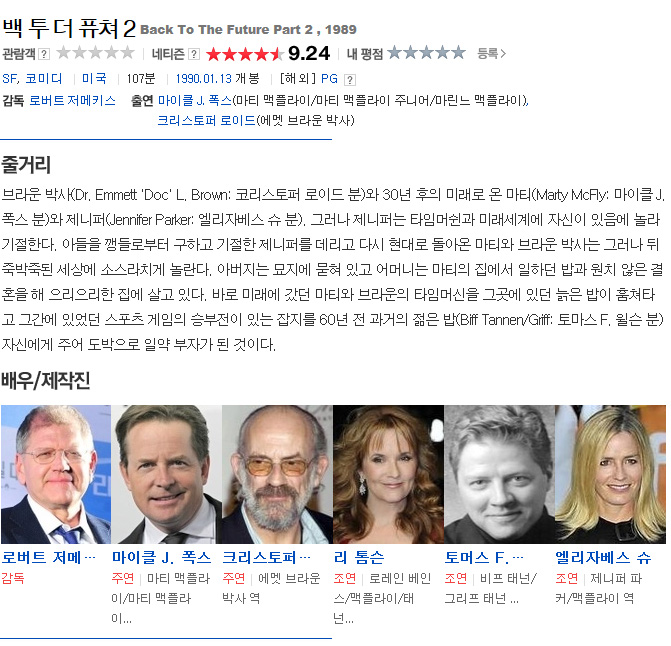Open the 리 톰슨 name link
Viewport: 671px width, 646px height.
(x=359, y=557)
